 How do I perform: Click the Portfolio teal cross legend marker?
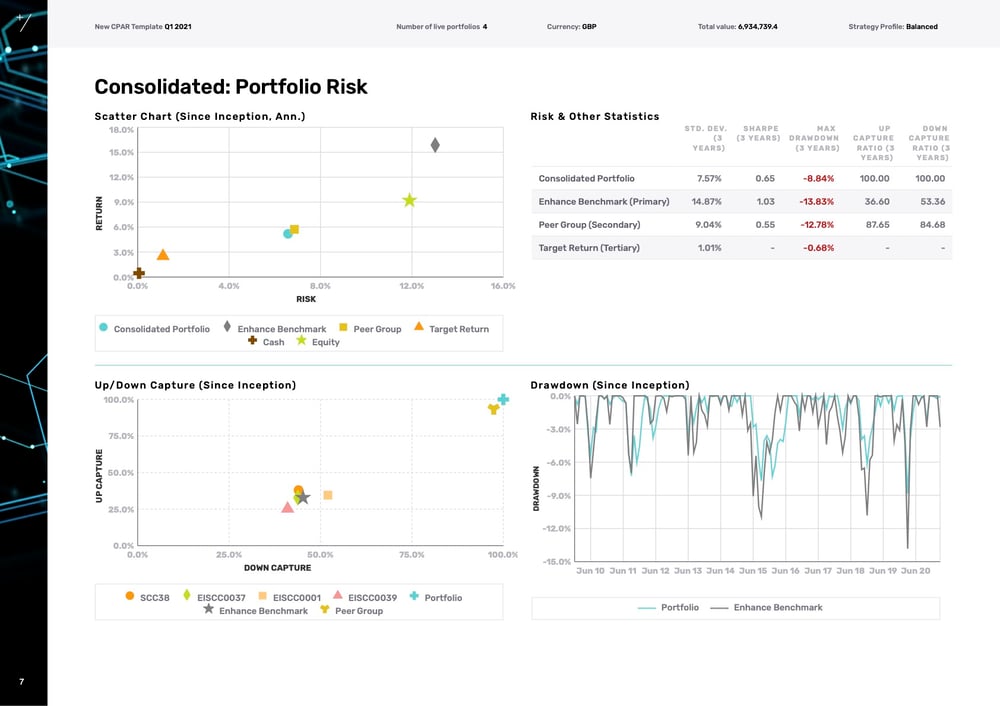pos(414,596)
